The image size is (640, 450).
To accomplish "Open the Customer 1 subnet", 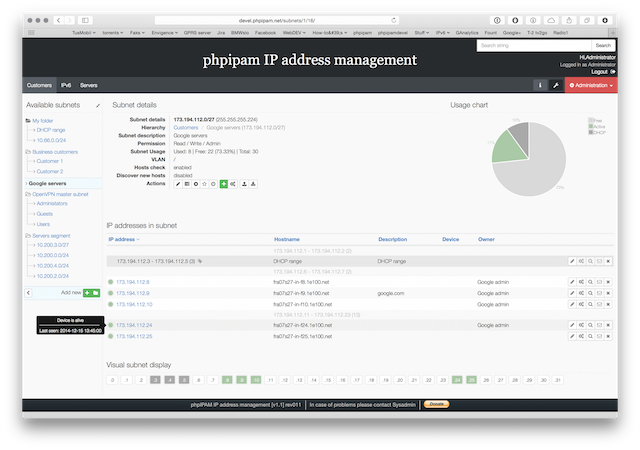I will tap(50, 161).
